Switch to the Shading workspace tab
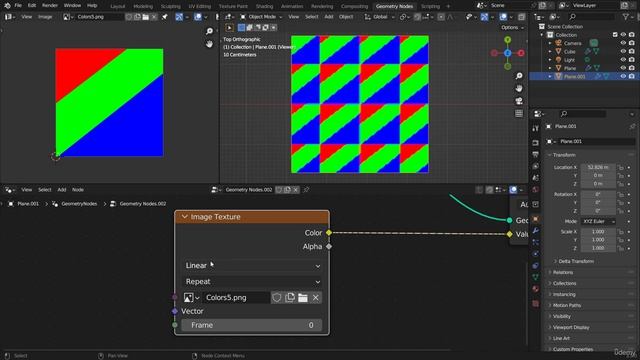The image size is (640, 360). (264, 6)
